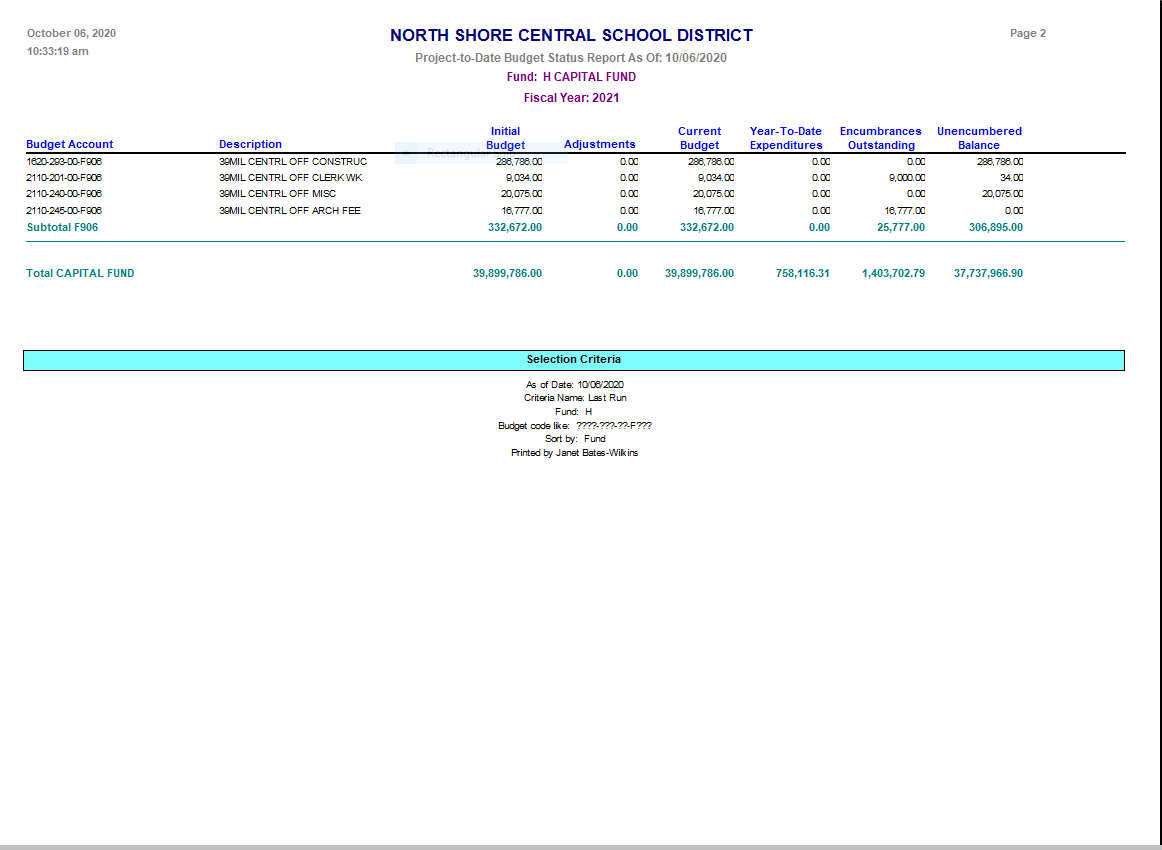Click the 'Encumbrances Outstanding' column header

(x=880, y=139)
